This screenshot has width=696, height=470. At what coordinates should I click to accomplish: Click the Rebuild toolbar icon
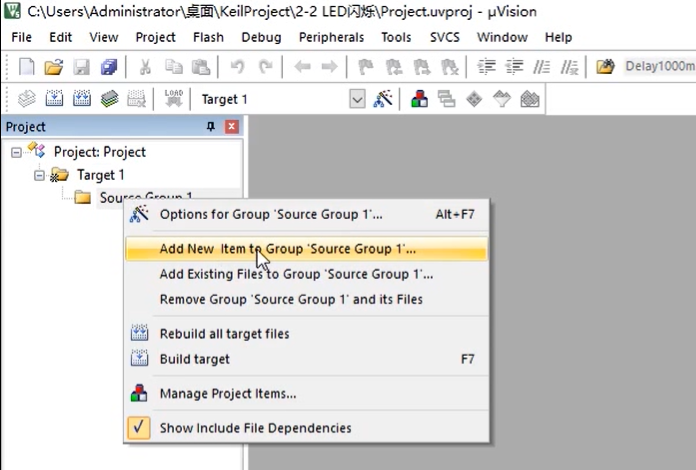click(82, 99)
